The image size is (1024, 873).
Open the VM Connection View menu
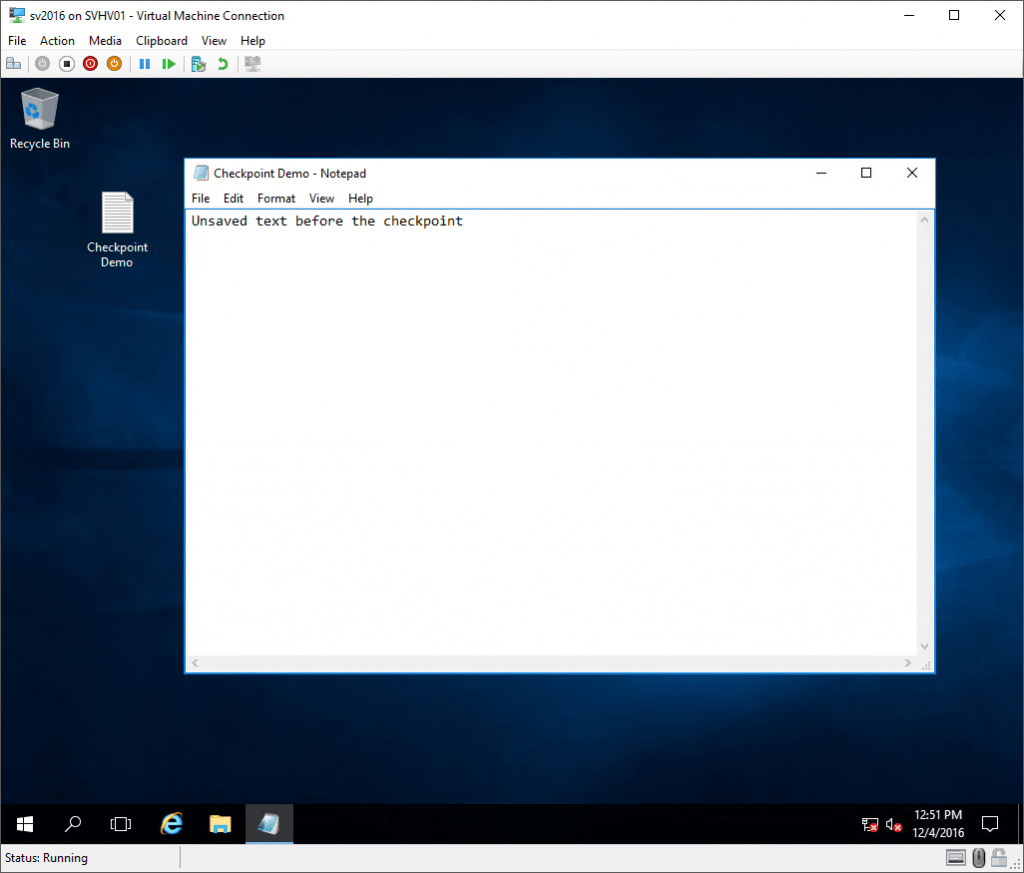tap(214, 40)
